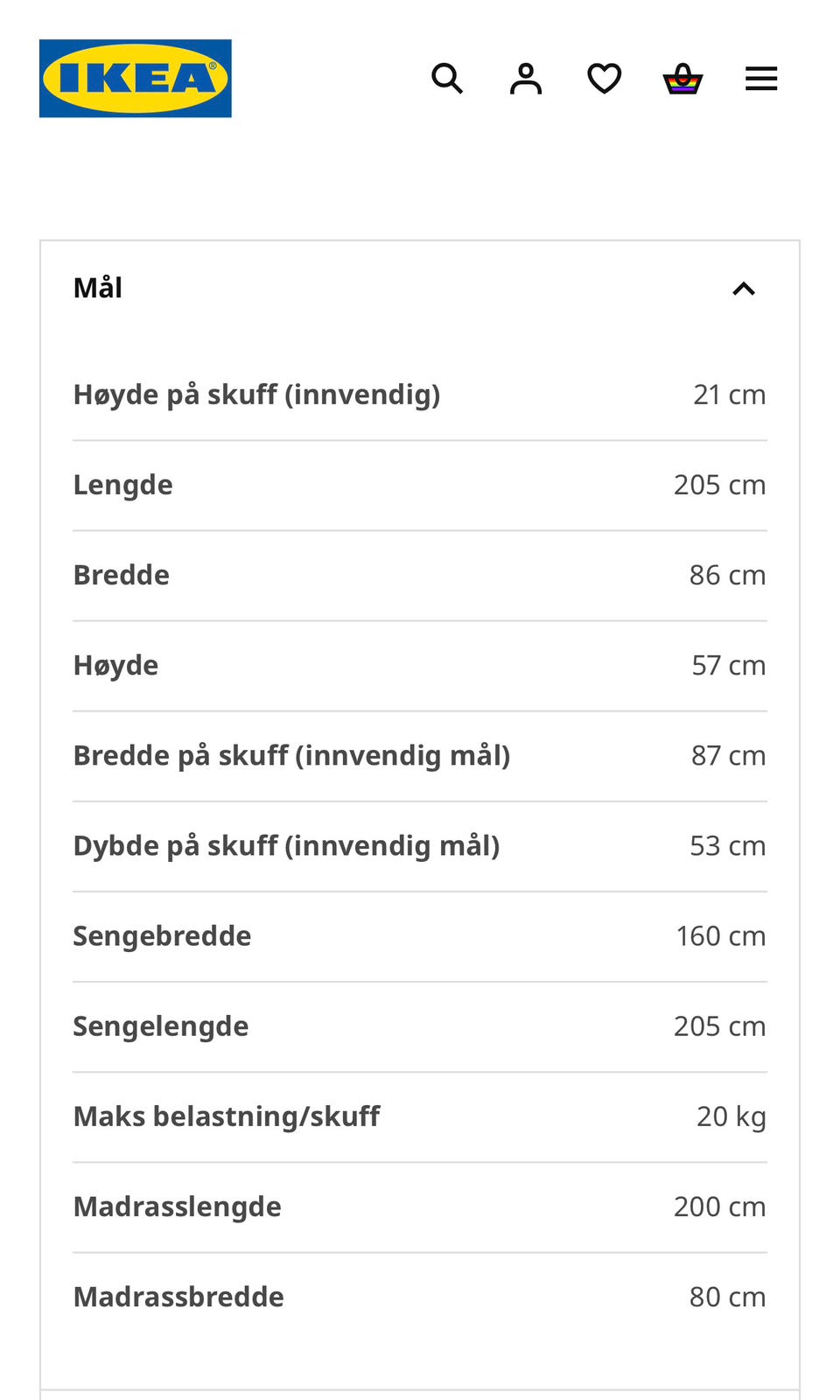Image resolution: width=840 pixels, height=1400 pixels.
Task: Select Dybde på skuff (innvendig mål) row
Action: (x=420, y=845)
